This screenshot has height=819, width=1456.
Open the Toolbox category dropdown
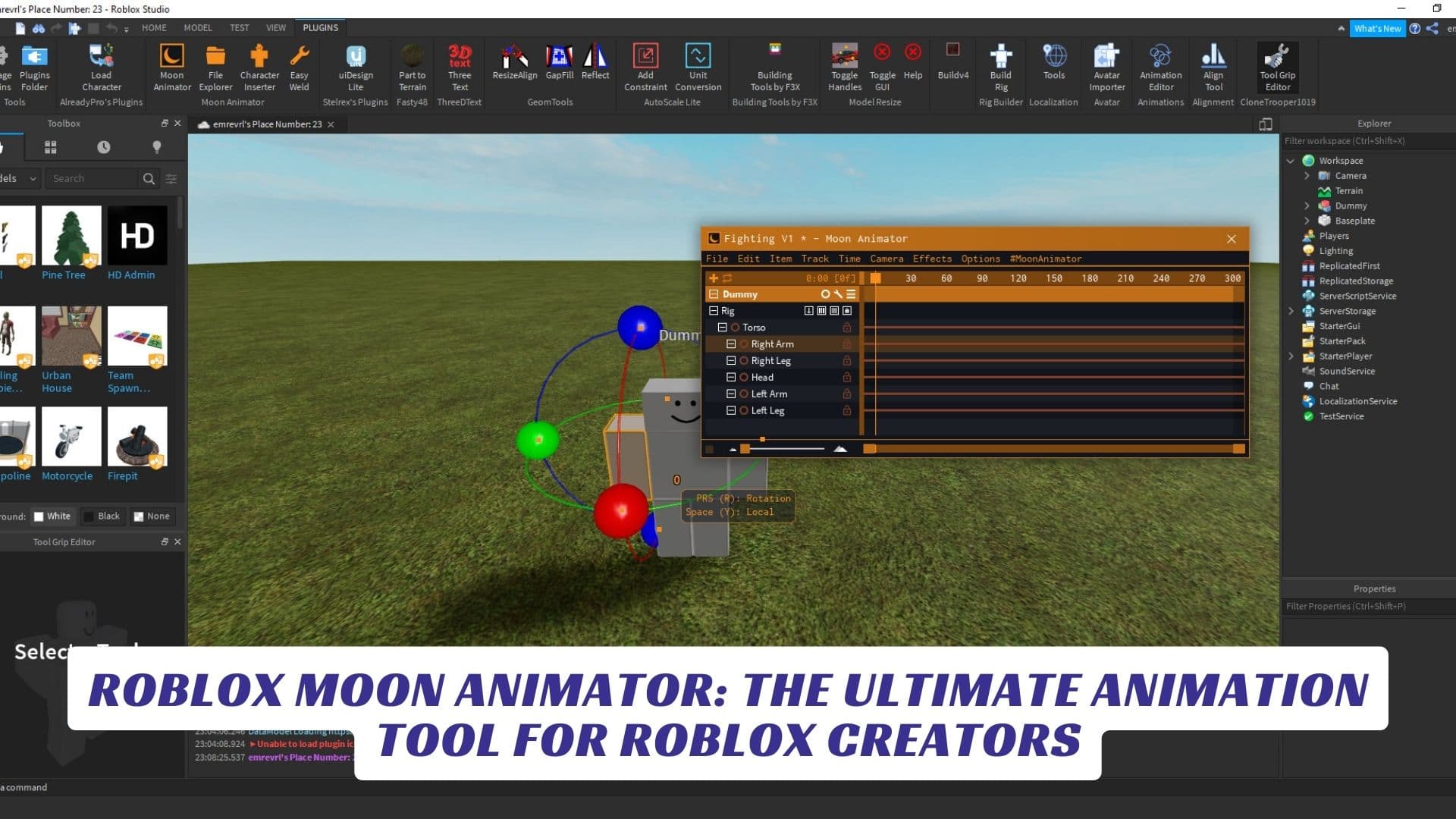pos(18,178)
